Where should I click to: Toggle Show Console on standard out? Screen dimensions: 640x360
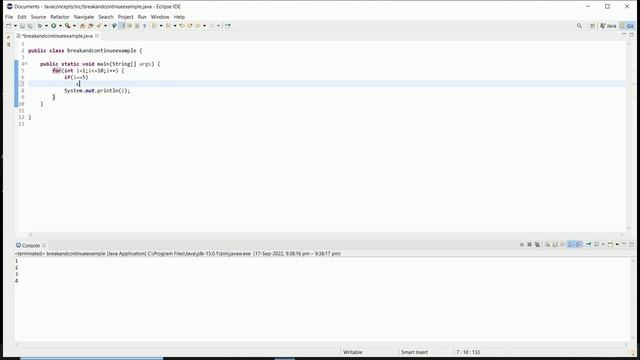pos(571,244)
